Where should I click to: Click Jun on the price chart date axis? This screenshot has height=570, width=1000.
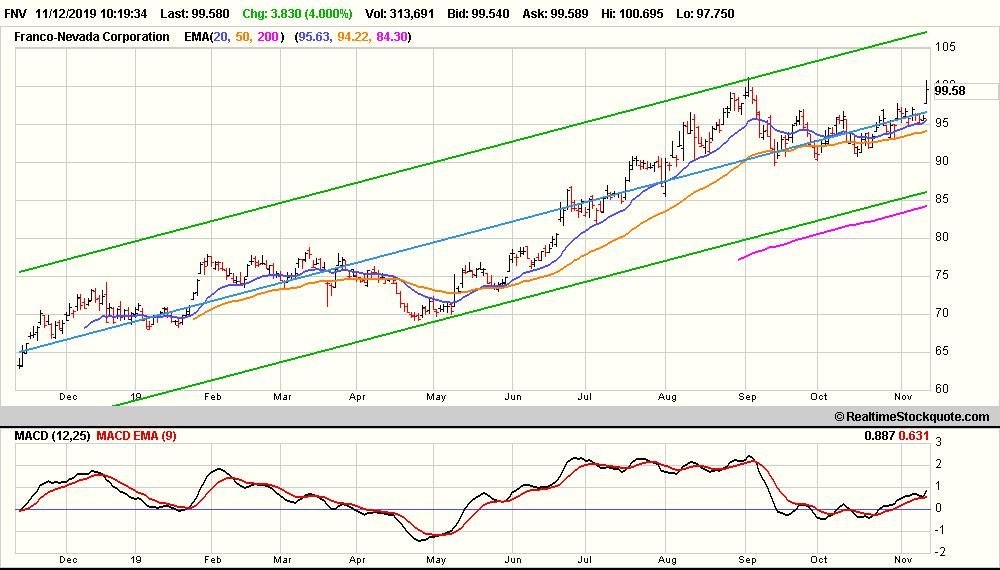[513, 397]
